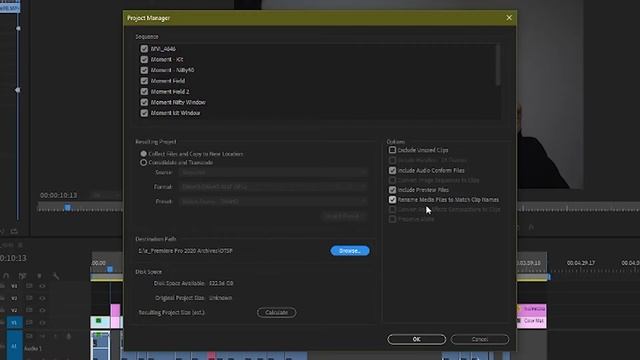This screenshot has height=360, width=640.
Task: Click Cancel in Project Manager
Action: tap(480, 339)
